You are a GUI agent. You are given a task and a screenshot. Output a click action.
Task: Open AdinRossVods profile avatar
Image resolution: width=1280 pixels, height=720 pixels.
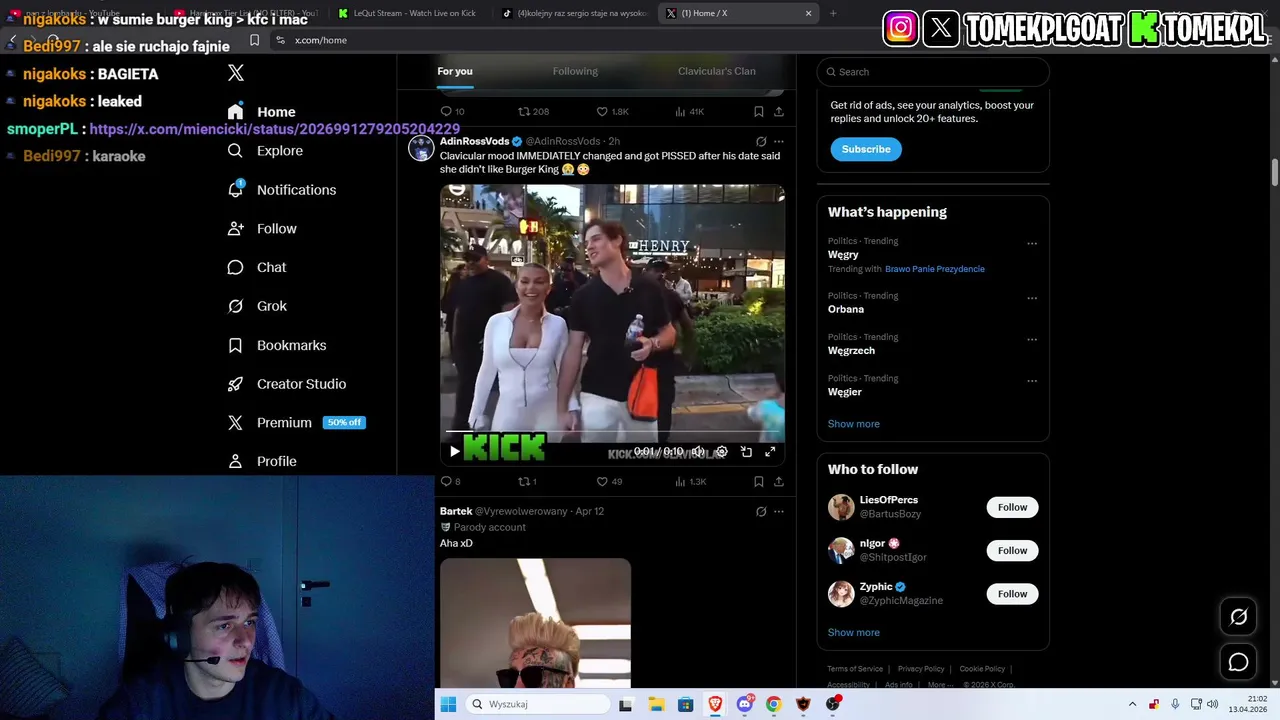(422, 148)
